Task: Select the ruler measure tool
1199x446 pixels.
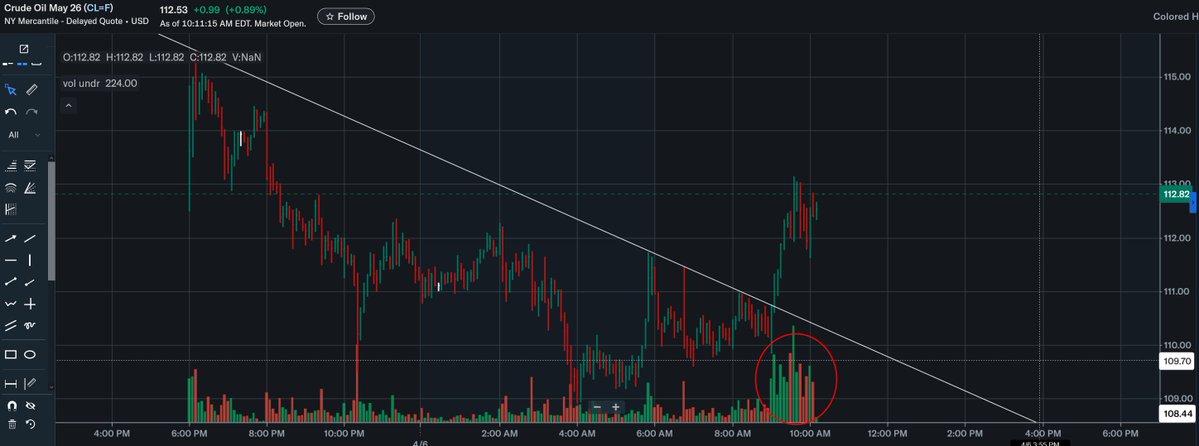Action: pos(31,90)
